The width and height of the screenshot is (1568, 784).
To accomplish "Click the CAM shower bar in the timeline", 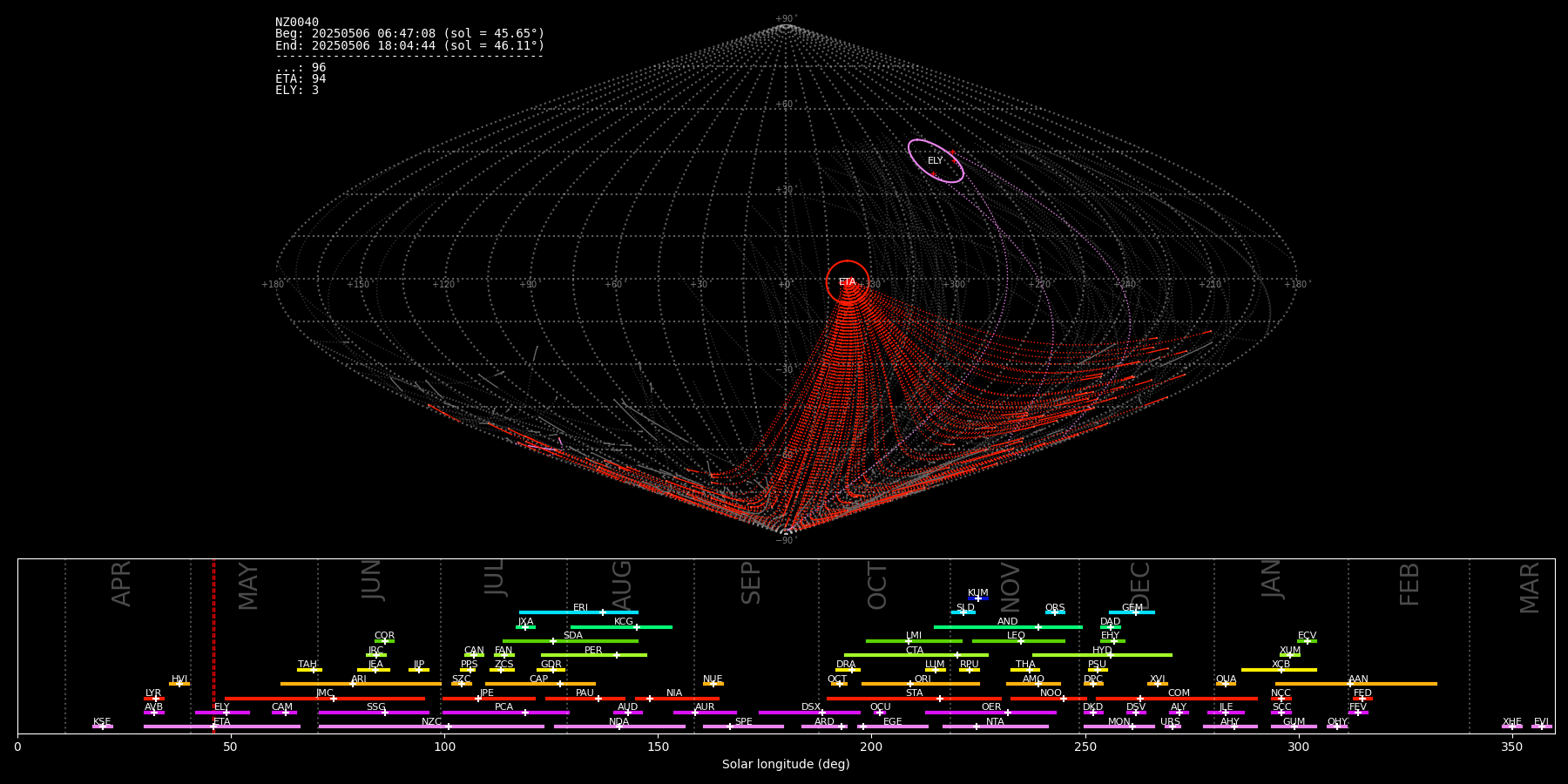I will pos(284,713).
